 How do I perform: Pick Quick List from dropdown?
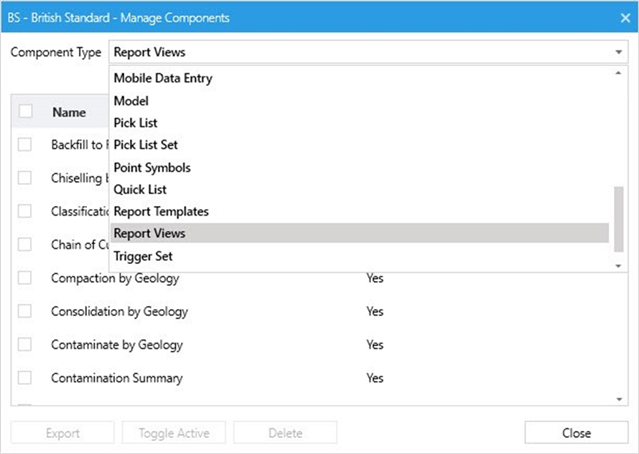pyautogui.click(x=140, y=189)
